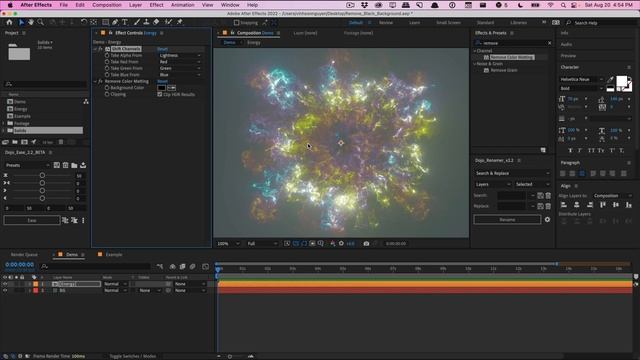The width and height of the screenshot is (640, 360).
Task: Go to the Home screen icon
Action: coord(9,22)
